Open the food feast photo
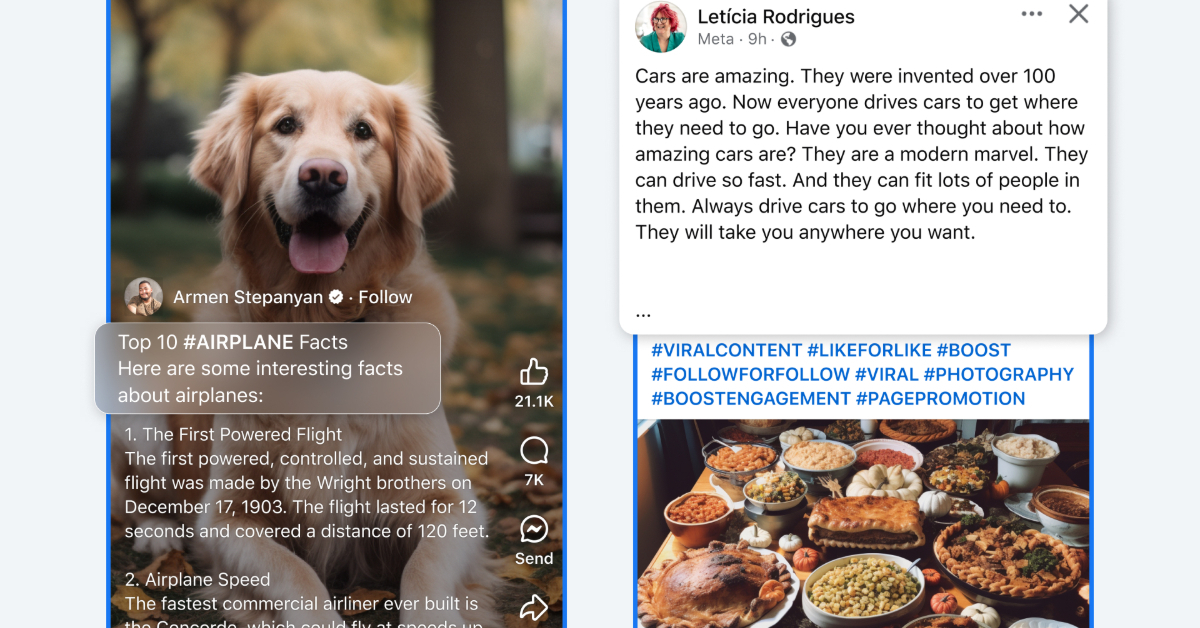Image resolution: width=1200 pixels, height=628 pixels. [863, 524]
